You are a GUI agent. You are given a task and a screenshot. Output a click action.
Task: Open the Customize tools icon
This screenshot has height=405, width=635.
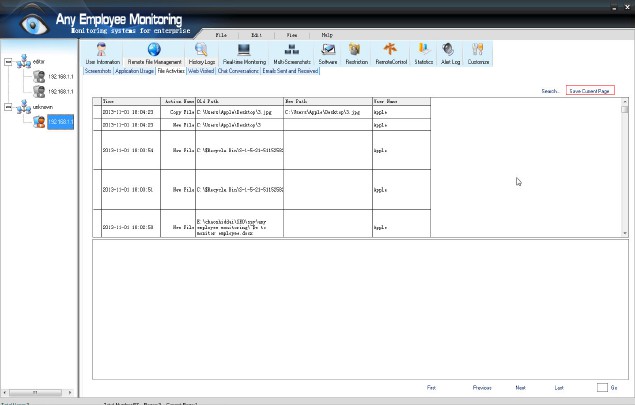(478, 49)
